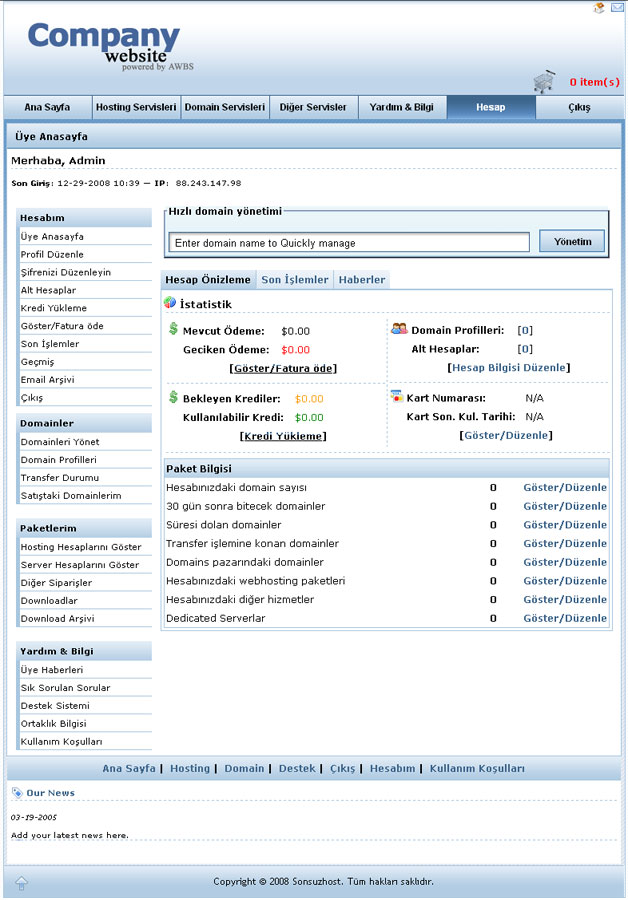Screen dimensions: 628x900
Task: Click the Domain Profilleri [0] count link
Action: tap(525, 331)
